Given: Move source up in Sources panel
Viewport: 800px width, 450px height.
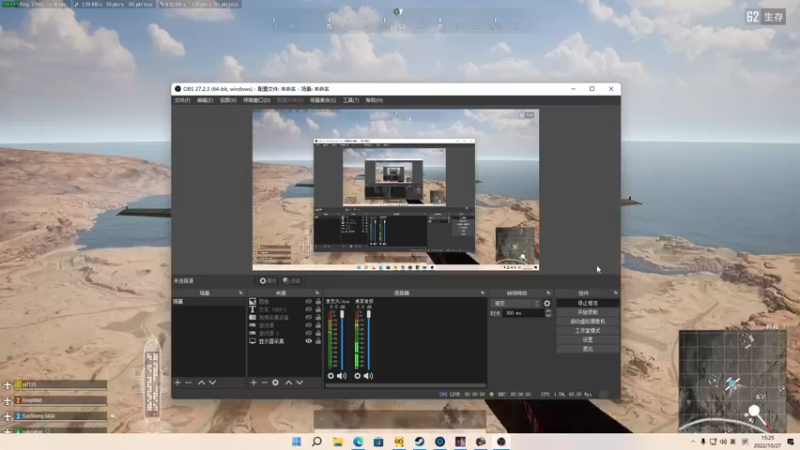Looking at the screenshot, I should [289, 382].
